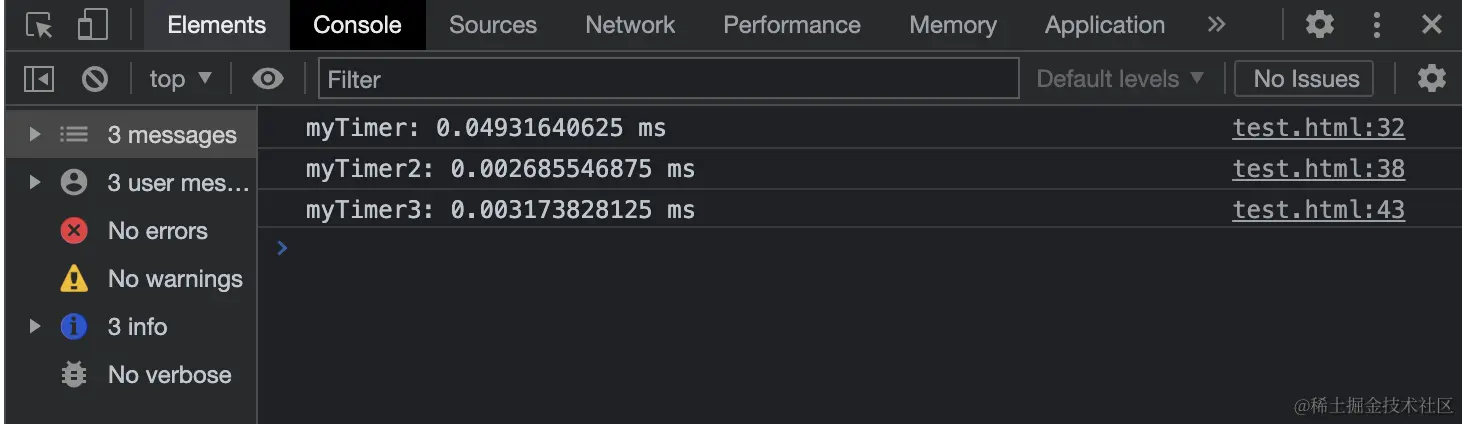Show more tabs with the chevron
Screen dimensions: 1462x424
tap(1216, 25)
